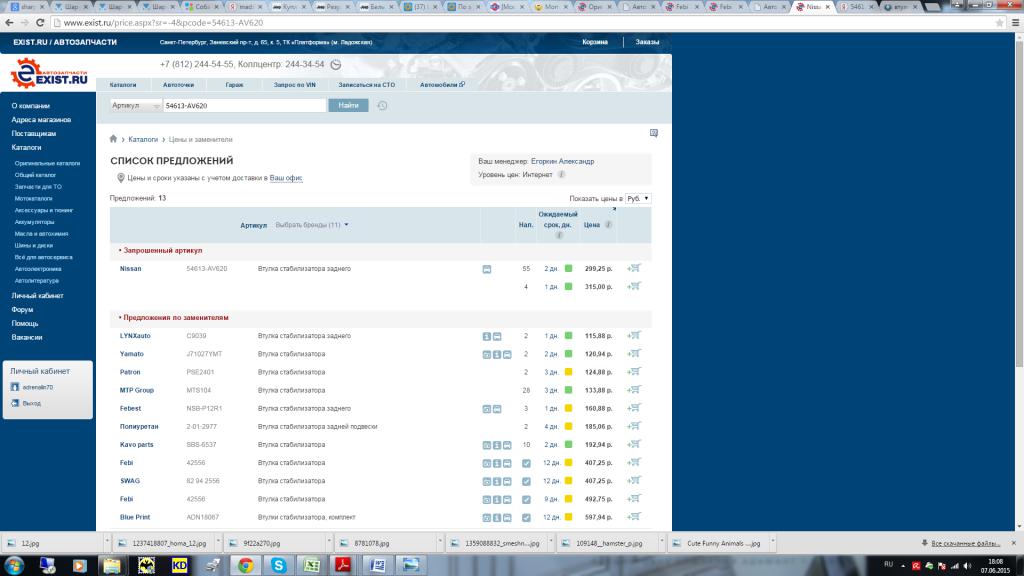The image size is (1024, 576).
Task: Open the Заказы link in the header
Action: click(x=647, y=42)
